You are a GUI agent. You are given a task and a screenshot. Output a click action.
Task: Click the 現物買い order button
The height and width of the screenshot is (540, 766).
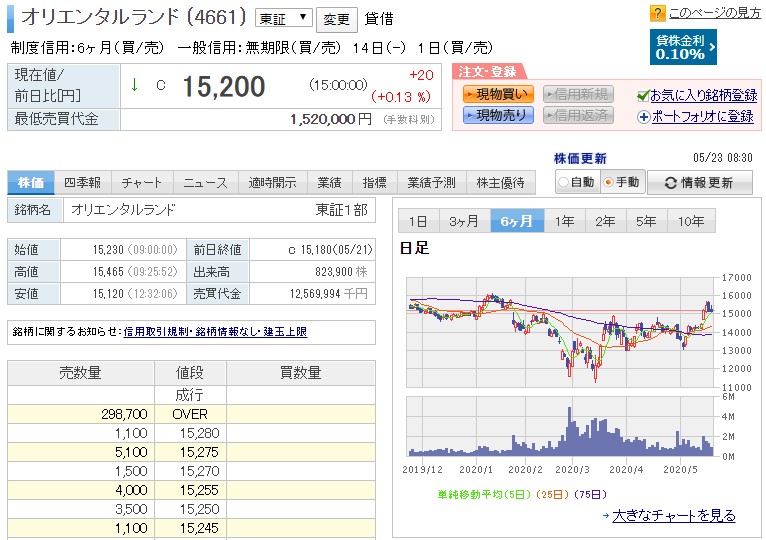(x=498, y=94)
